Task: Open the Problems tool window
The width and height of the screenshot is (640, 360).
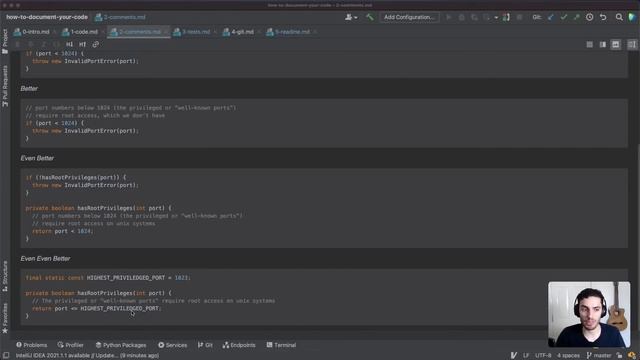Action: coord(31,345)
